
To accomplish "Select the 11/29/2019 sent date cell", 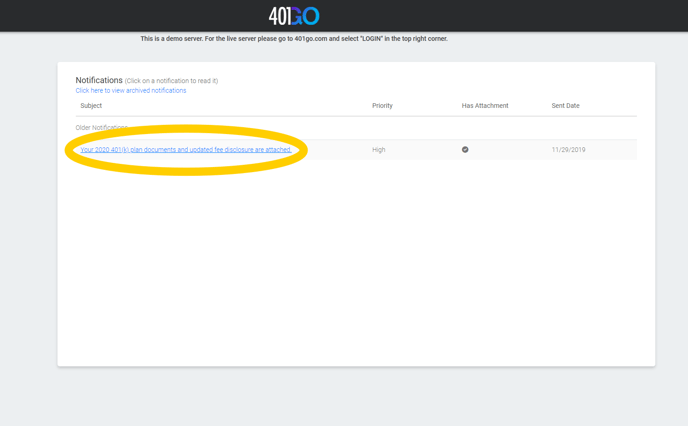I will click(568, 150).
